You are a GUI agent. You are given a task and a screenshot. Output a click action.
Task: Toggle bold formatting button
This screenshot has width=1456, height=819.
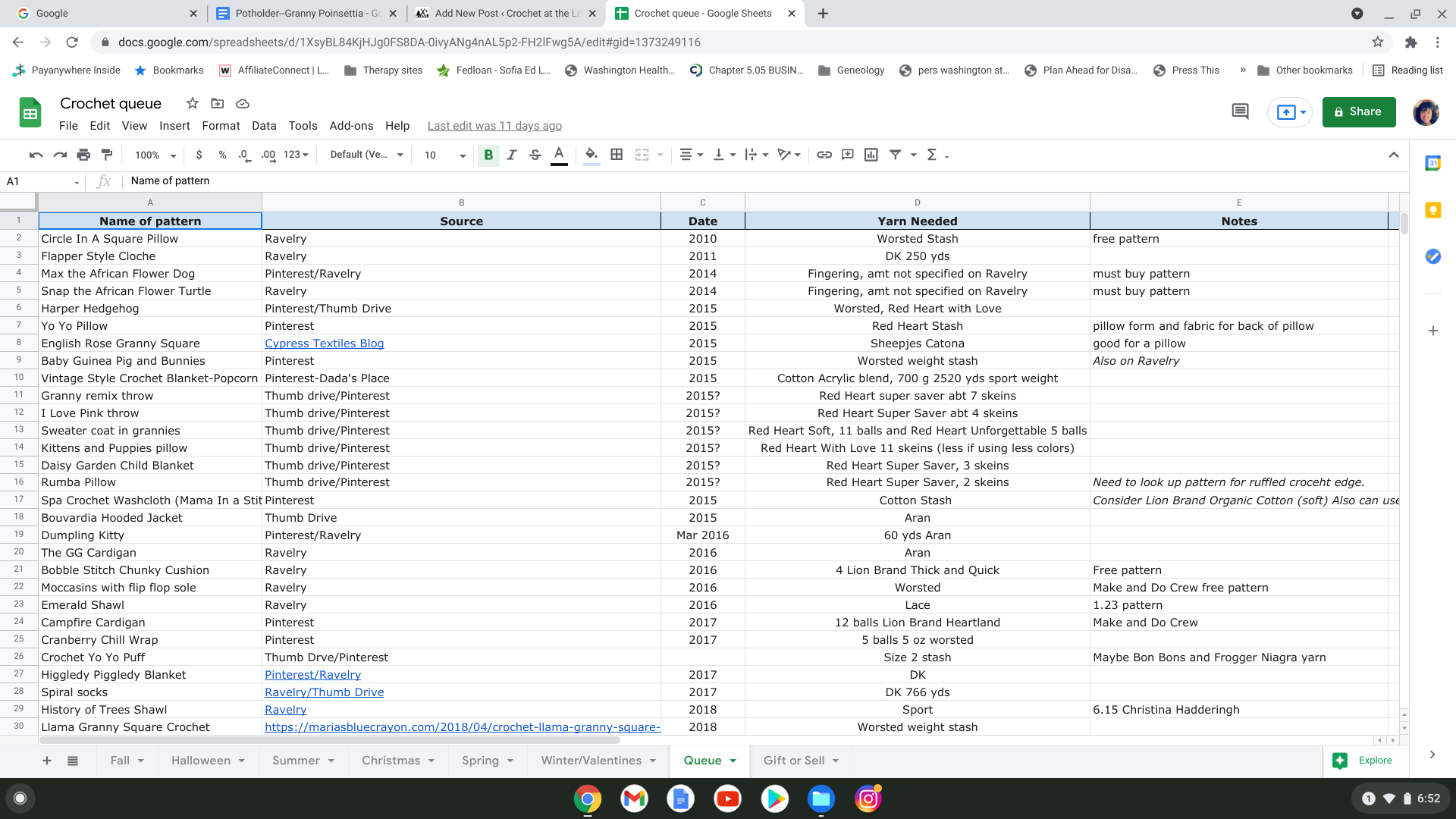[488, 155]
